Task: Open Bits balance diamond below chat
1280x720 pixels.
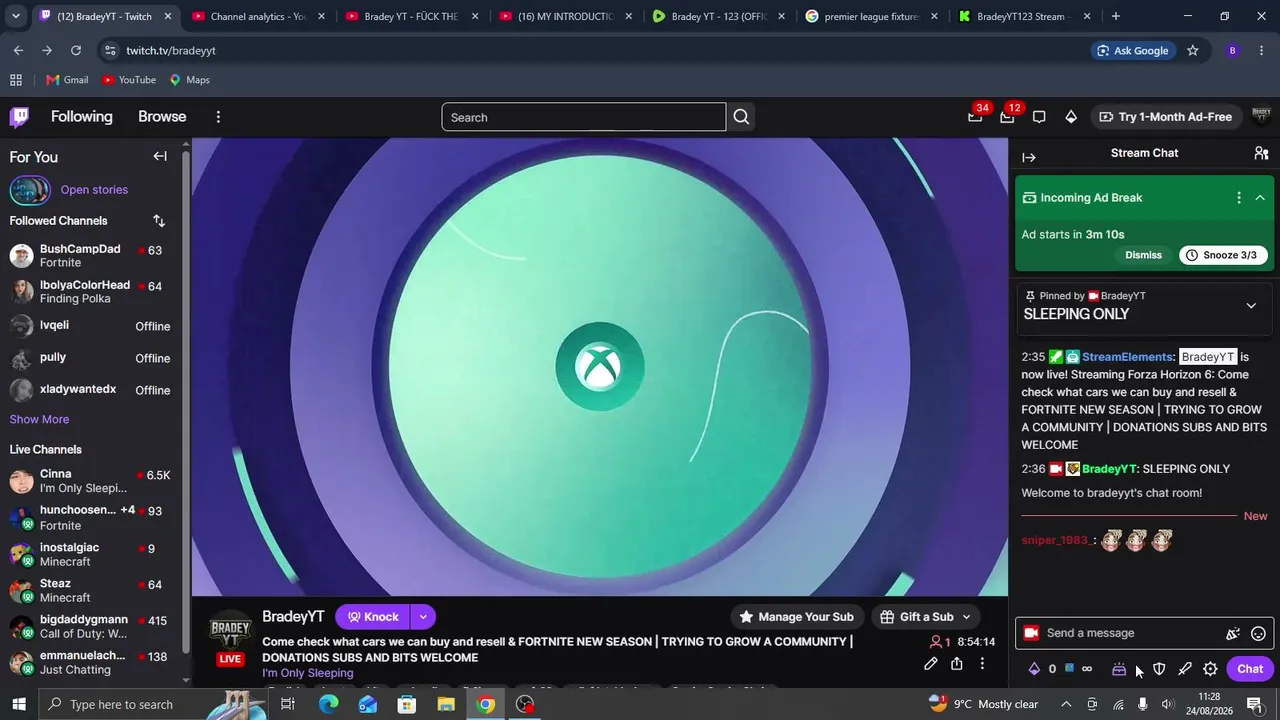Action: [1034, 669]
